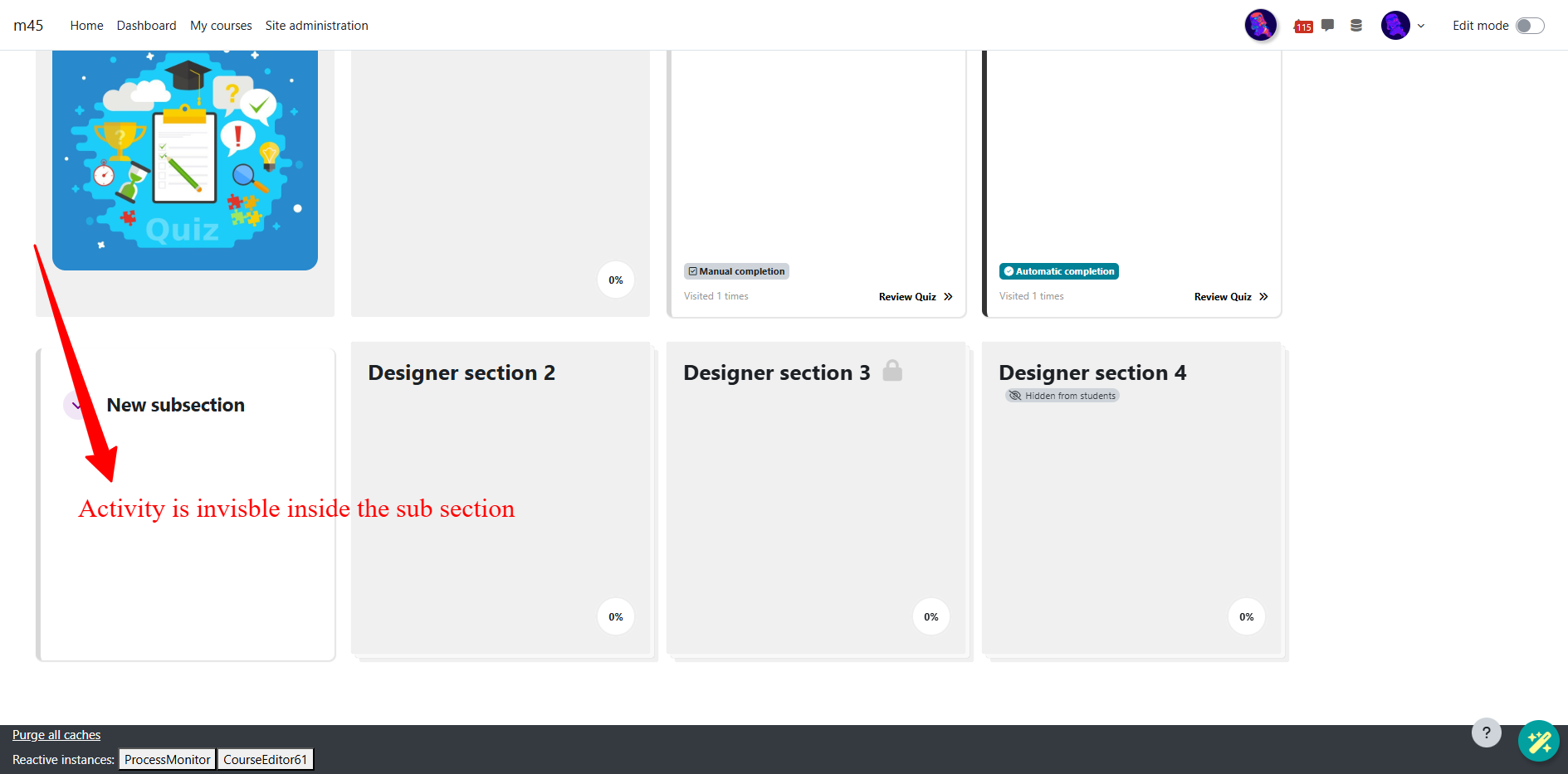Toggle the Edit mode switch

point(1529,26)
